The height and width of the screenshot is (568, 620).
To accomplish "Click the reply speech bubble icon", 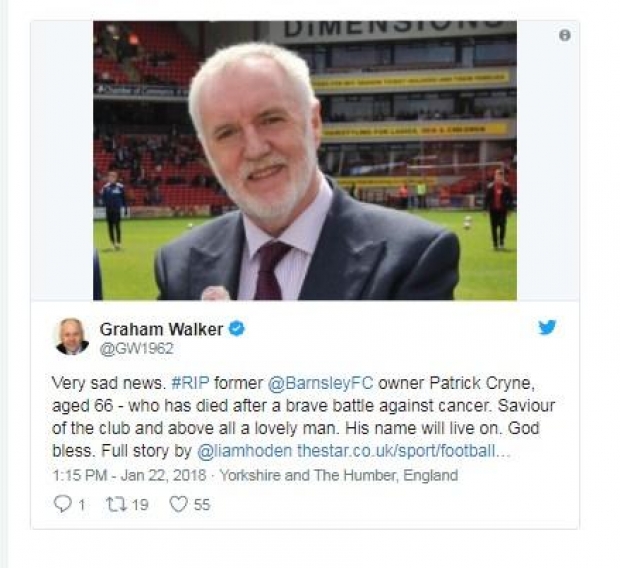I will (62, 504).
